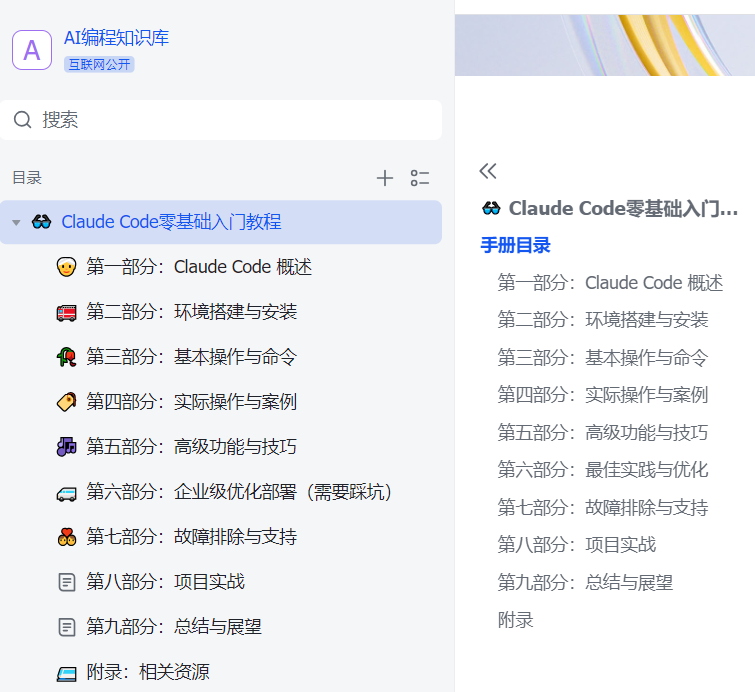Jump to outline entry 第三部分：基本操作与命令

(x=602, y=357)
